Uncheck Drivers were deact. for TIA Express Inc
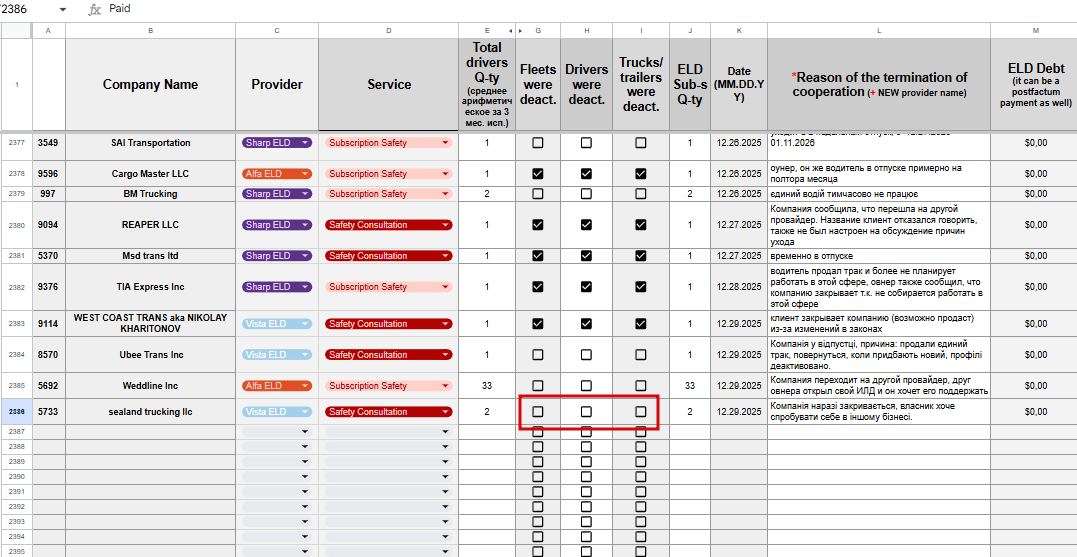 [586, 286]
